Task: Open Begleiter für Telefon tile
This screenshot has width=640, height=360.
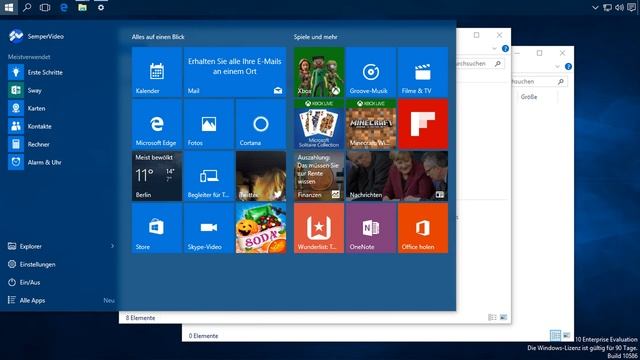Action: coord(209,176)
